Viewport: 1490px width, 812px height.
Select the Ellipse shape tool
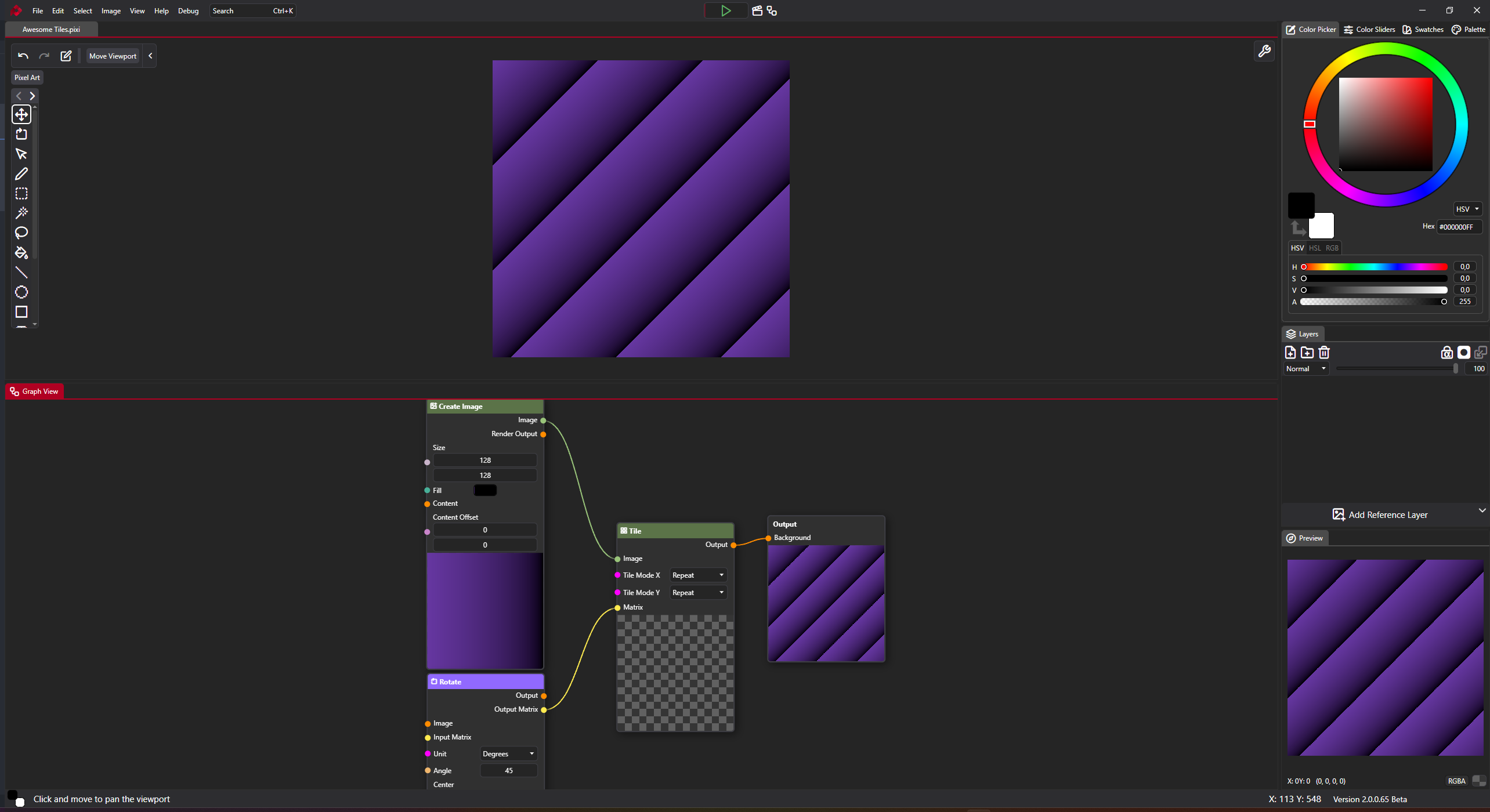point(21,292)
